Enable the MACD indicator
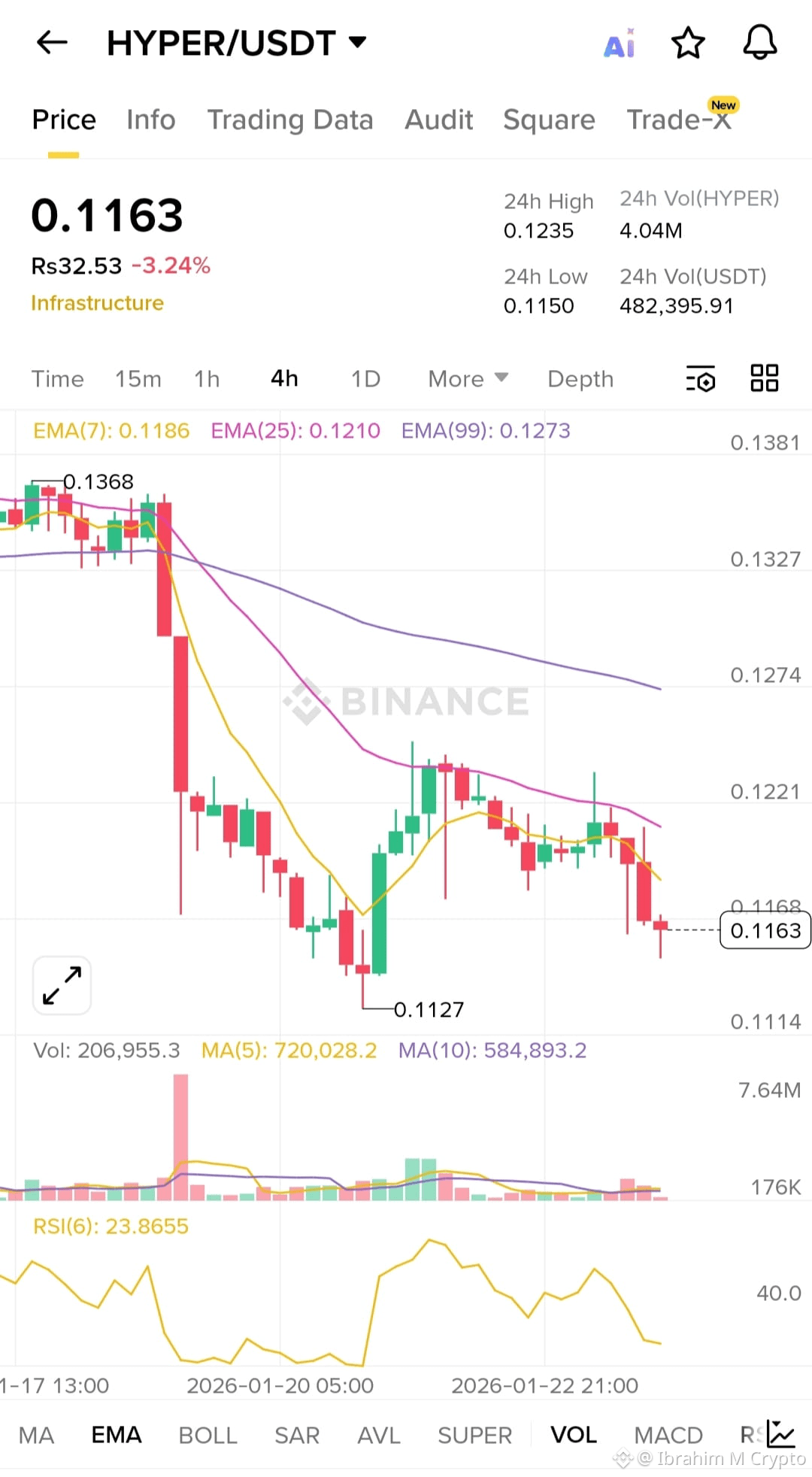 tap(668, 1434)
